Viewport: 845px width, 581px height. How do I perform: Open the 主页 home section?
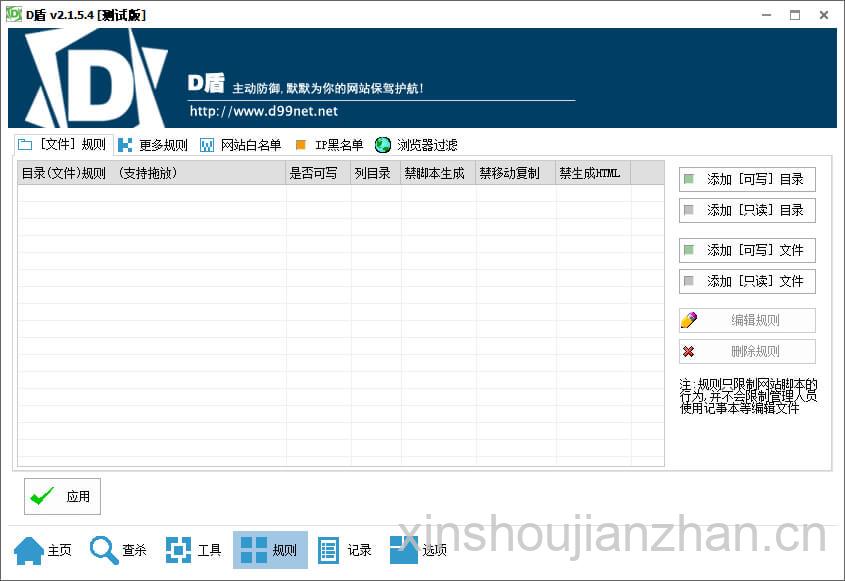[x=43, y=550]
